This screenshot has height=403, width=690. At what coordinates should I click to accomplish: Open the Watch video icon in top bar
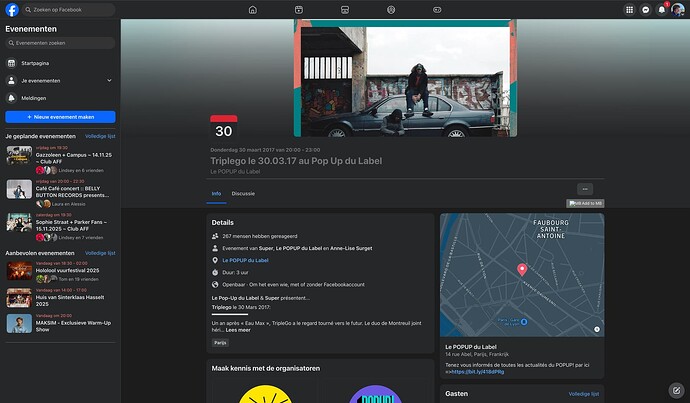coord(299,9)
